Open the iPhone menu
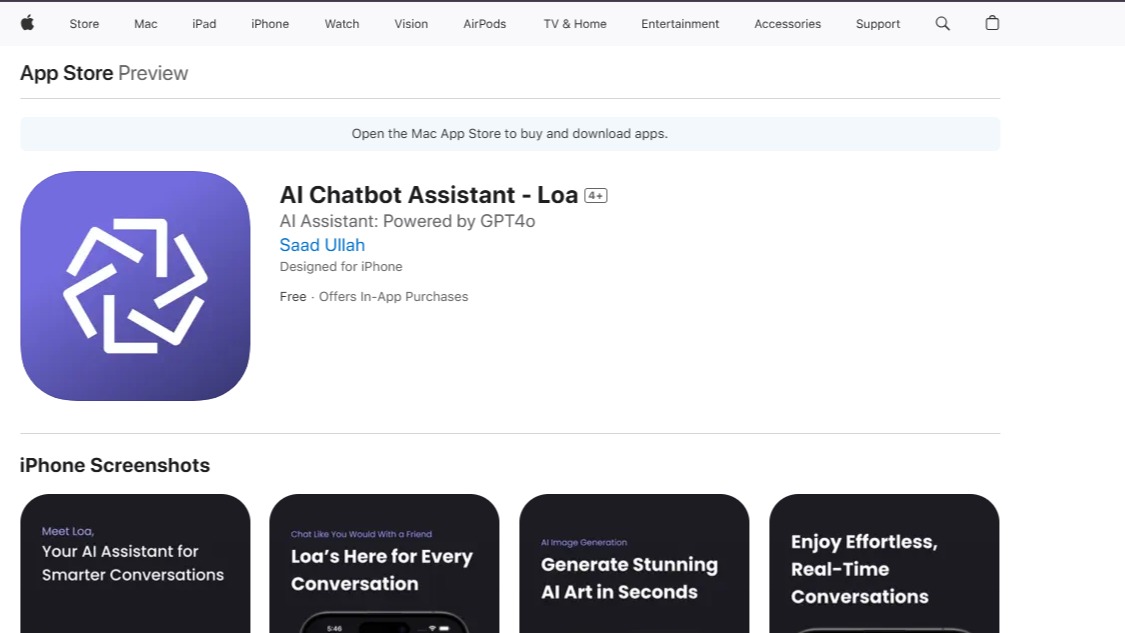 270,24
